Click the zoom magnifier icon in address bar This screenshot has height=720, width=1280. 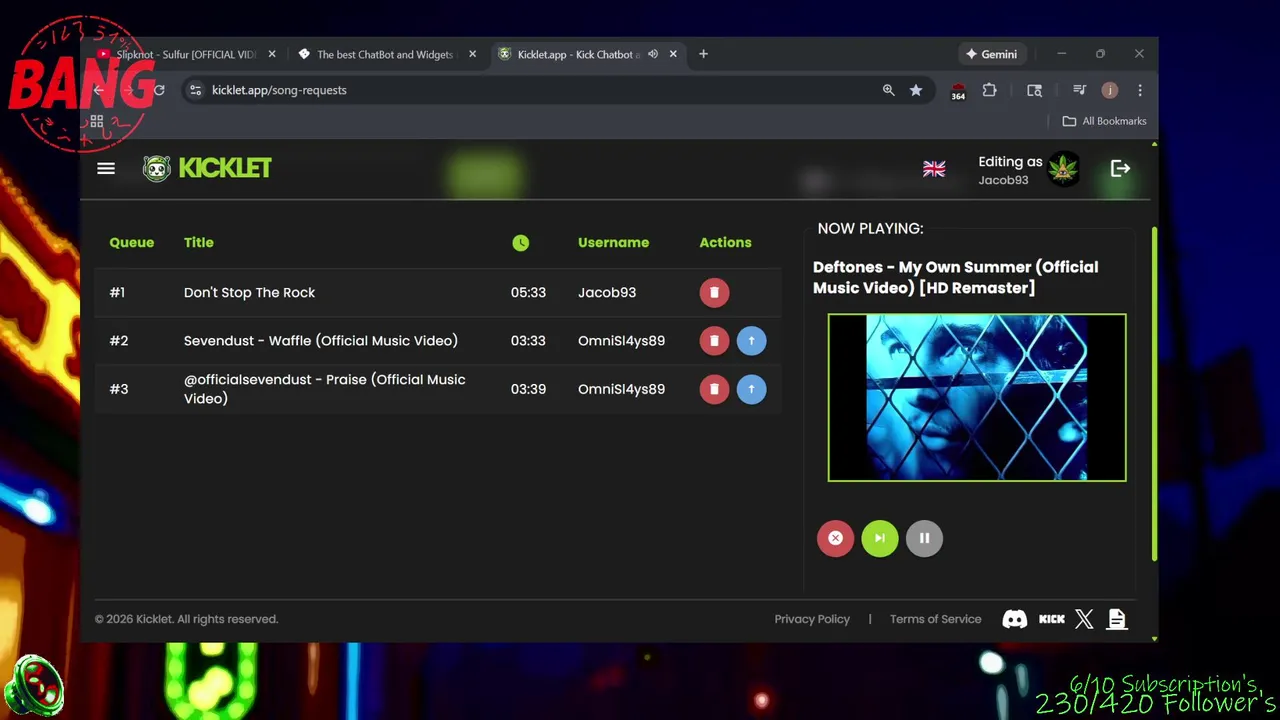(888, 90)
